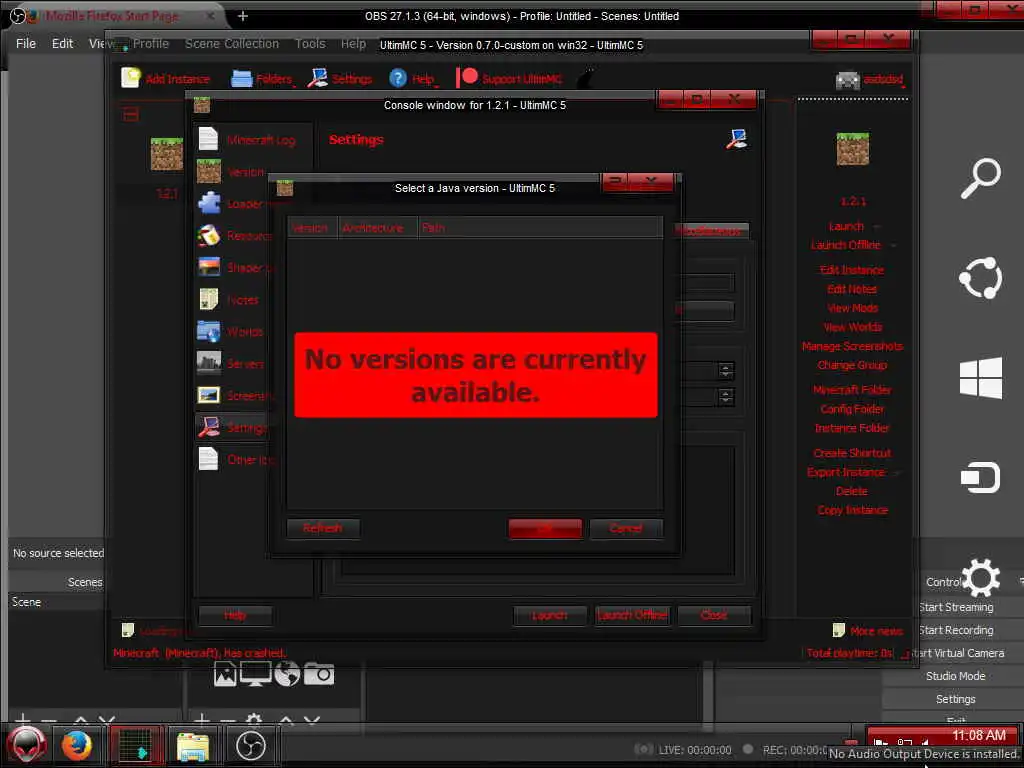Open Minecraft Folder from right panel

pos(852,390)
